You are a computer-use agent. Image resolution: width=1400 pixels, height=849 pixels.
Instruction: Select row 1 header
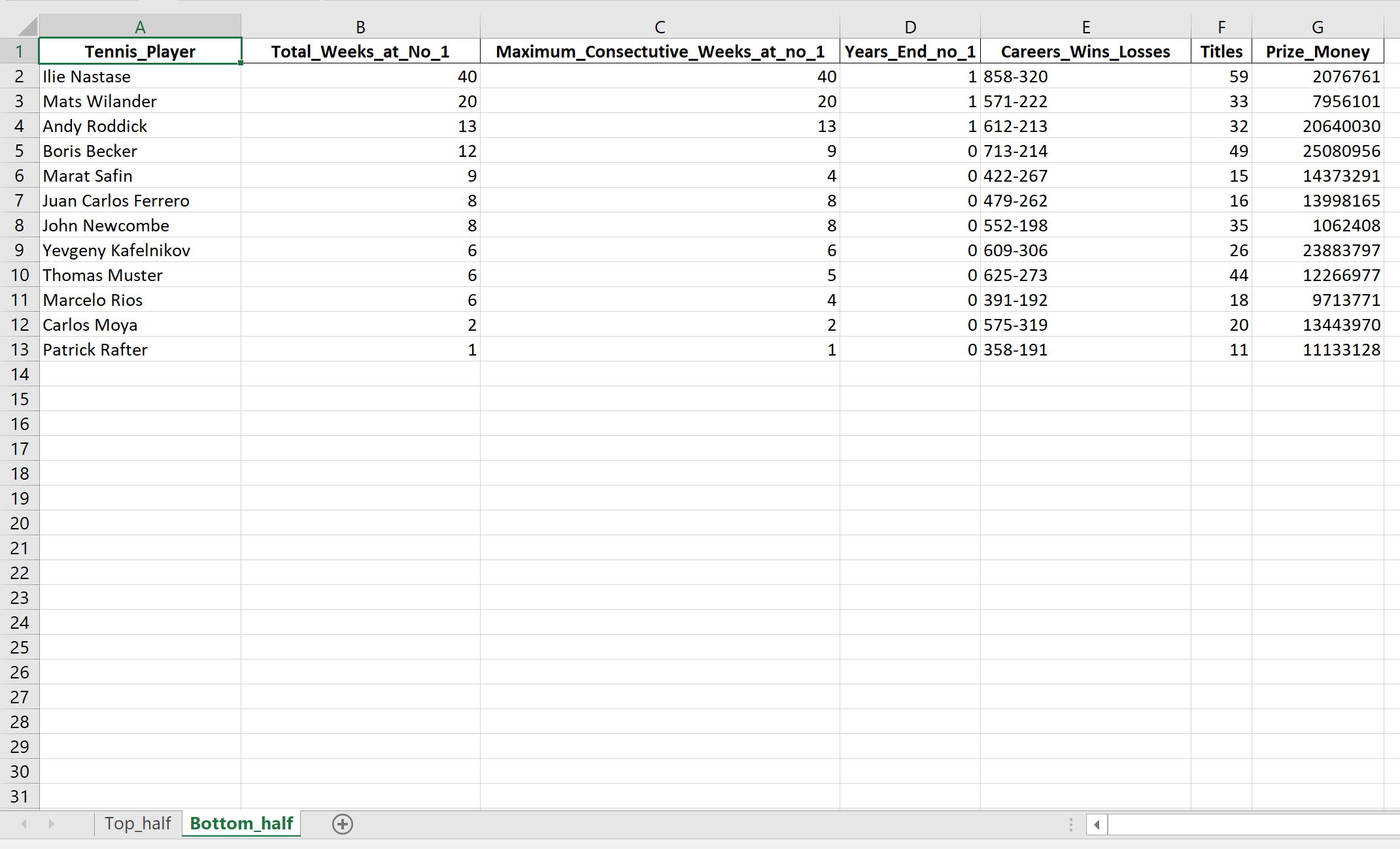click(x=20, y=52)
